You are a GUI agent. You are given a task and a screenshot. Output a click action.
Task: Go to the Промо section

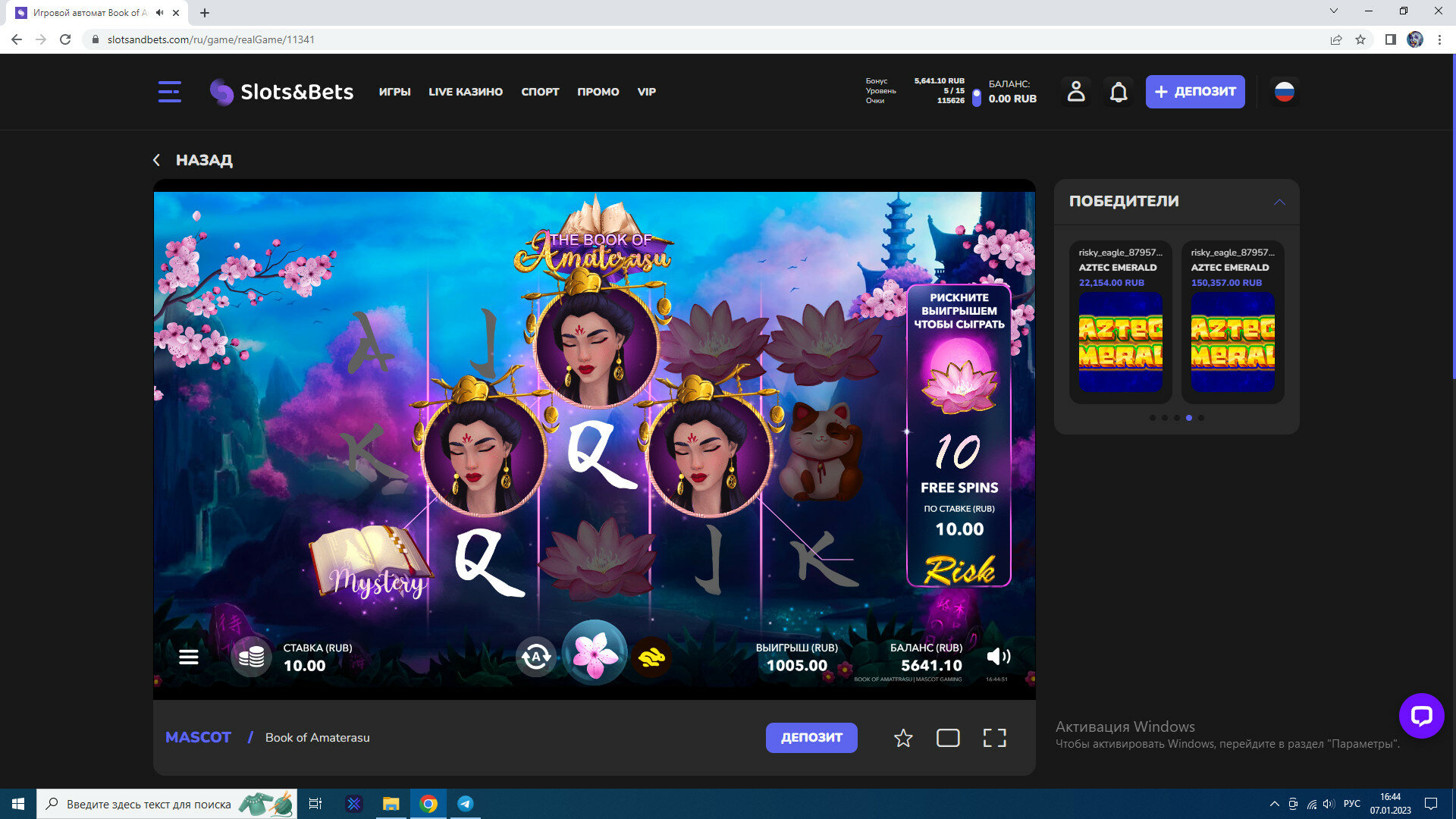tap(598, 92)
